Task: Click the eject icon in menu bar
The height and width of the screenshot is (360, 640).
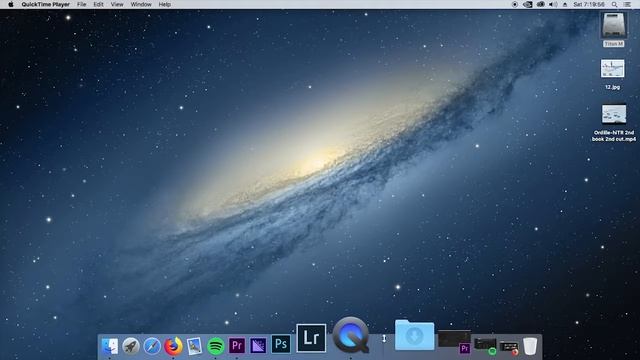Action: click(x=565, y=4)
